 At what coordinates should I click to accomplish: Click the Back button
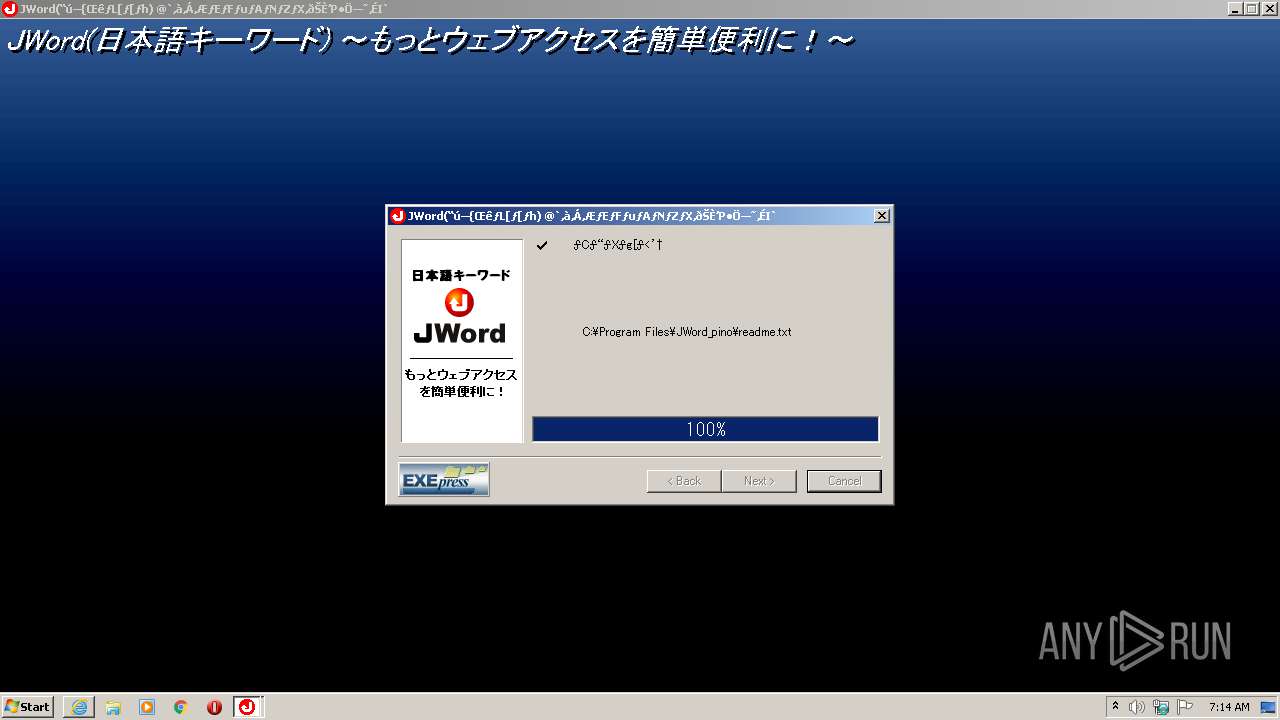(684, 481)
